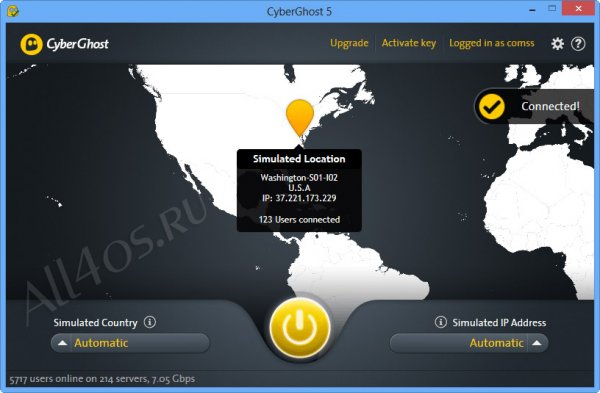
Task: Click the Upgrade link
Action: coord(349,43)
